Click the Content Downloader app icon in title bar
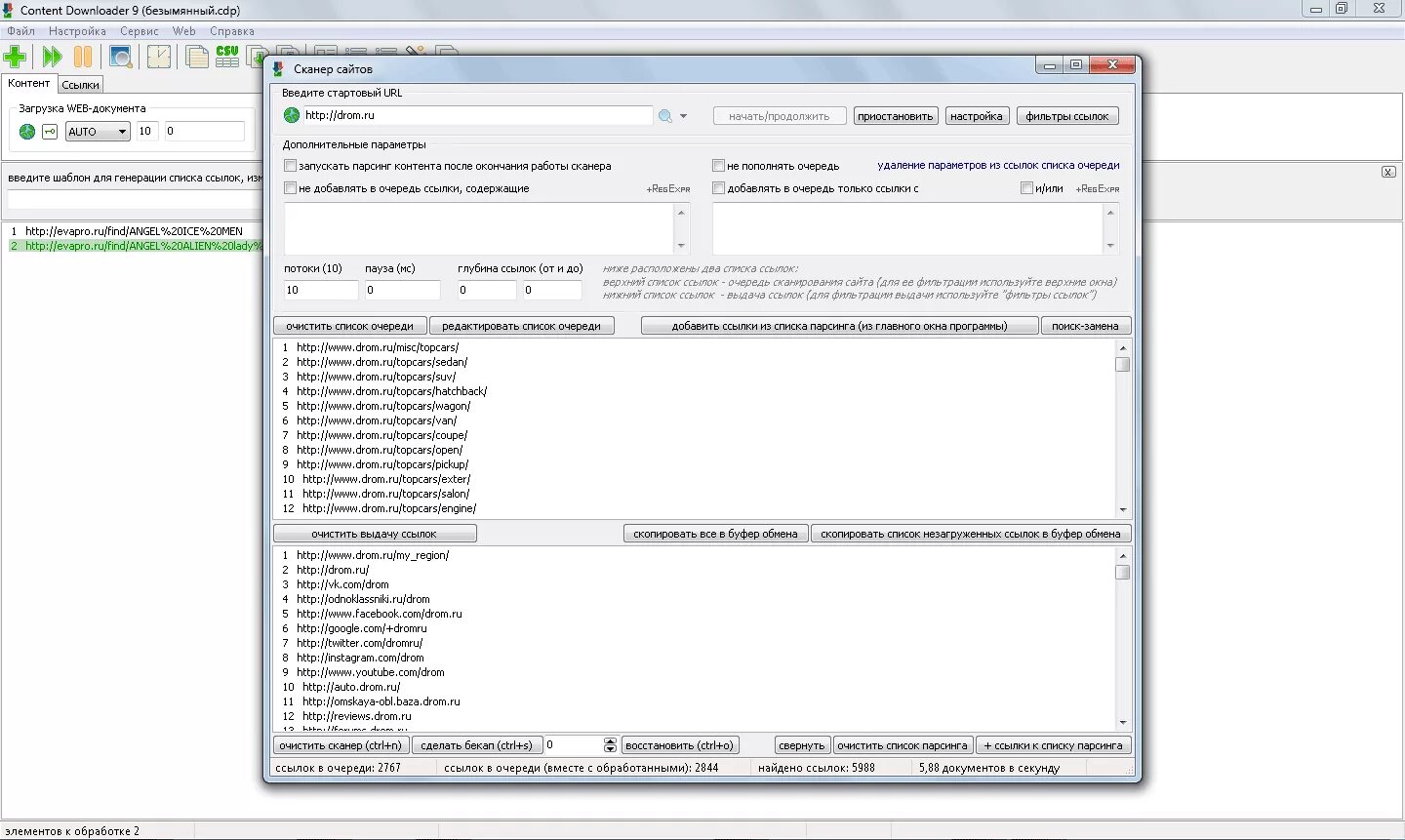Viewport: 1405px width, 840px height. click(8, 10)
